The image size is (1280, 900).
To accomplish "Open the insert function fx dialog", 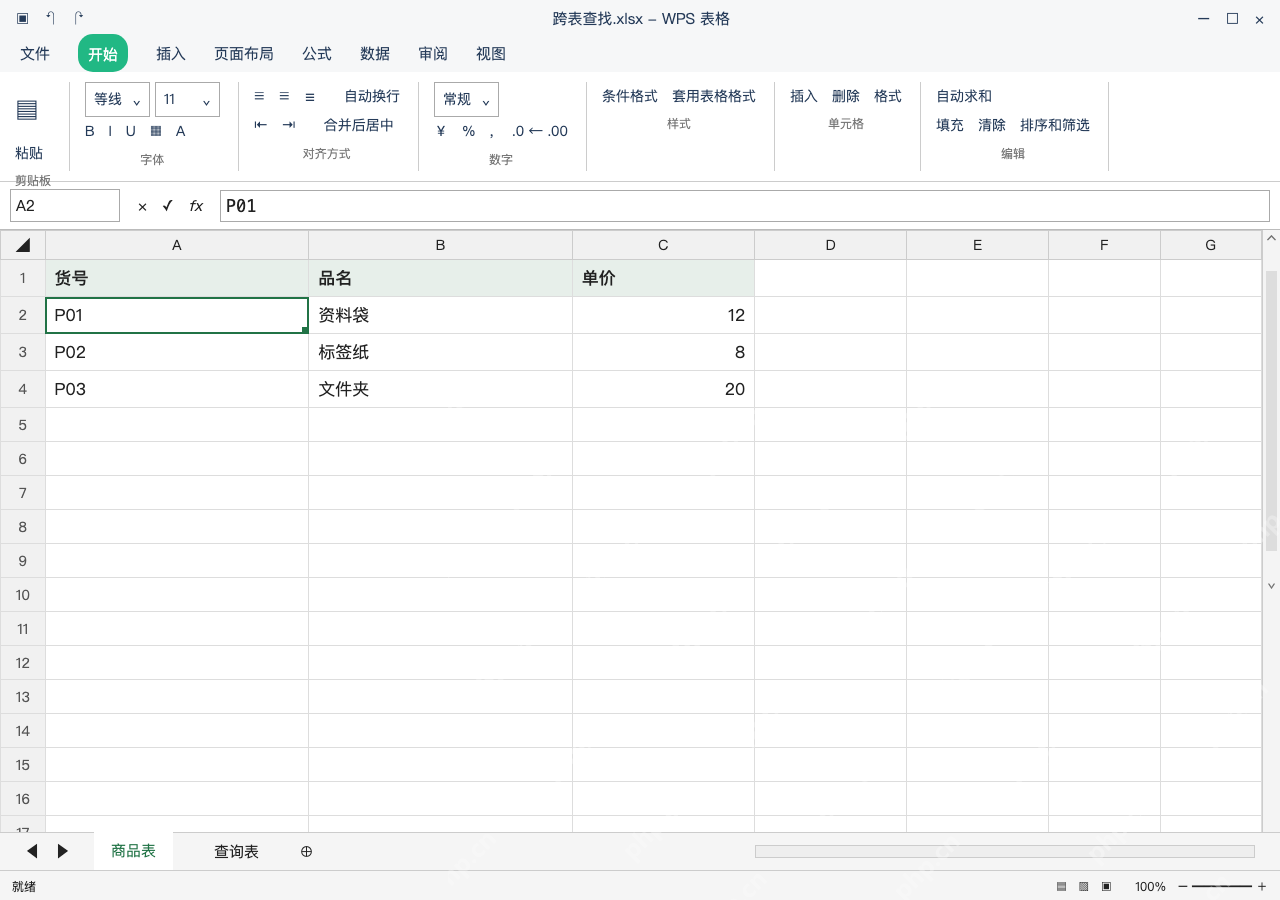I will pos(196,206).
